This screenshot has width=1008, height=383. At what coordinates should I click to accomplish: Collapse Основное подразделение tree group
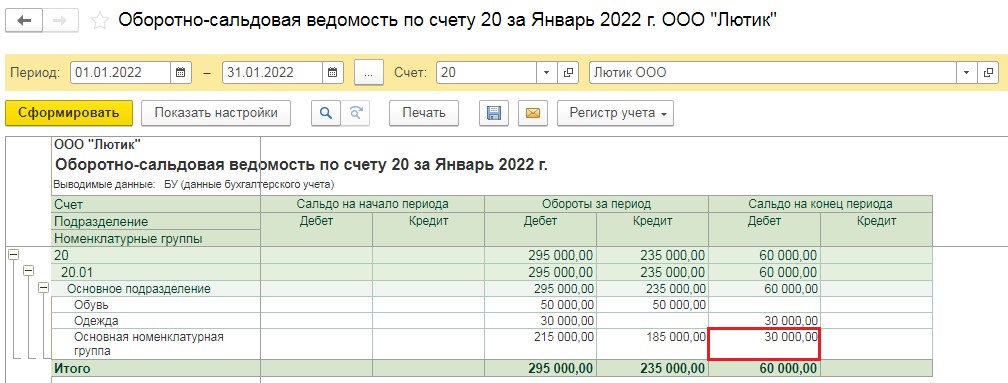[43, 289]
